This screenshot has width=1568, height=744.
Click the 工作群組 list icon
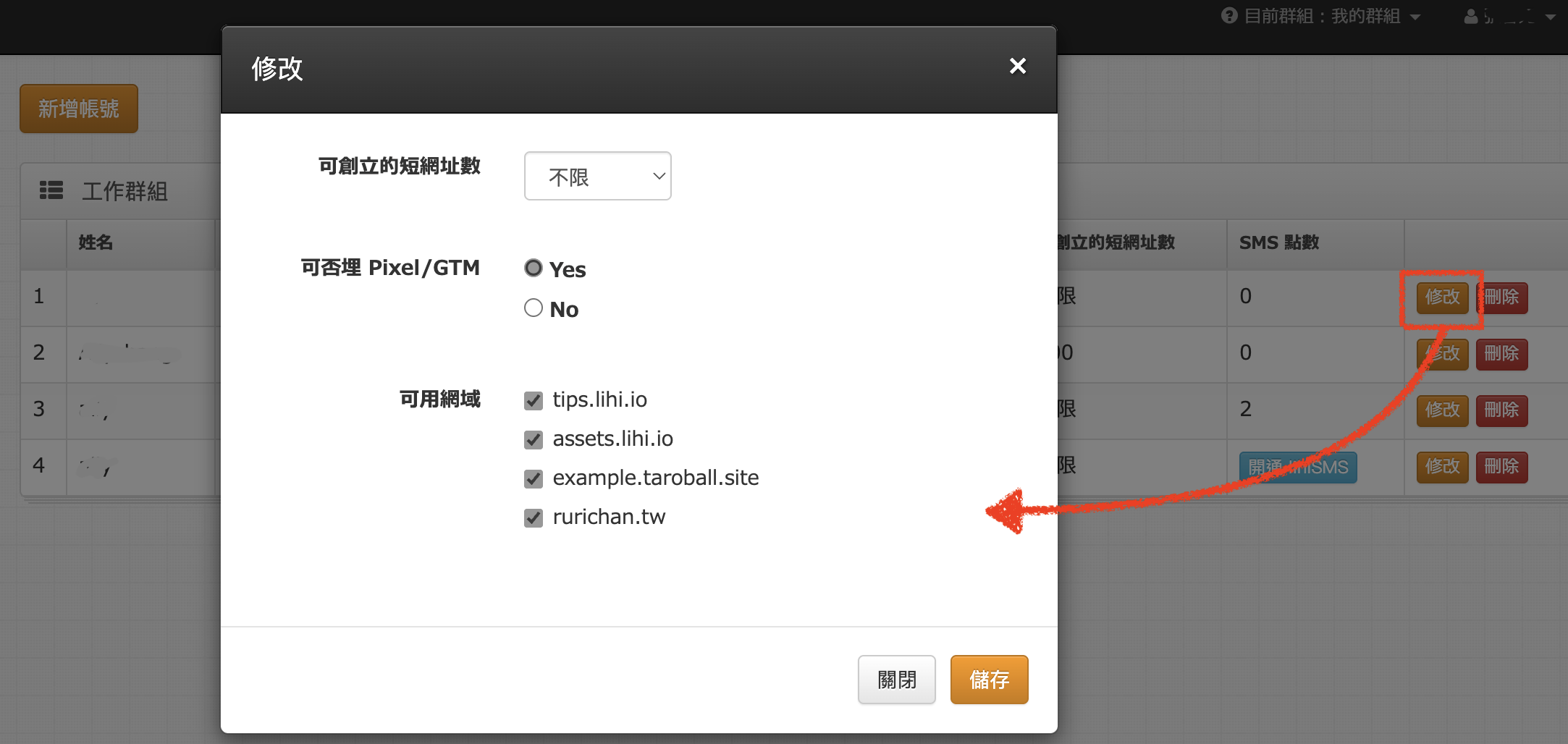point(51,190)
